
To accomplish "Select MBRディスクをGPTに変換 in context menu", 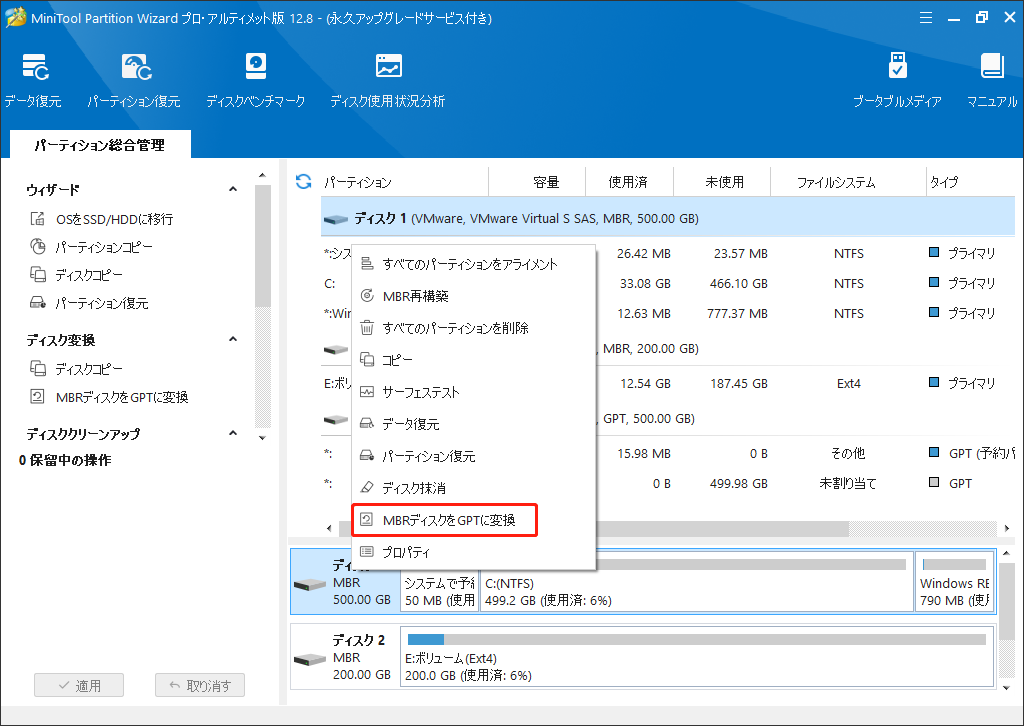I will [448, 520].
